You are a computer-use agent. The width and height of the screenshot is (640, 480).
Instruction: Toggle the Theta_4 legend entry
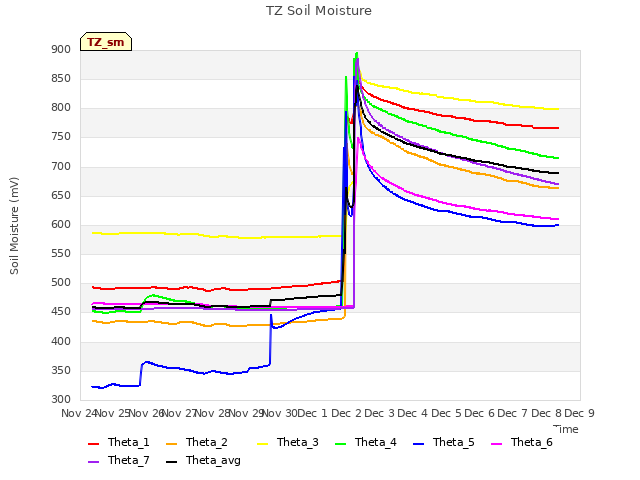tap(366, 442)
